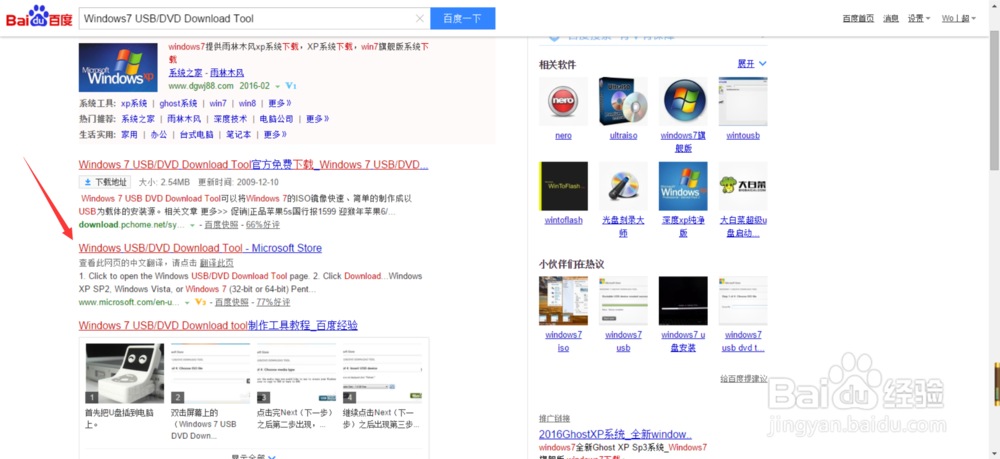This screenshot has height=459, width=1000.
Task: Open the 深度技术 link
Action: click(230, 119)
